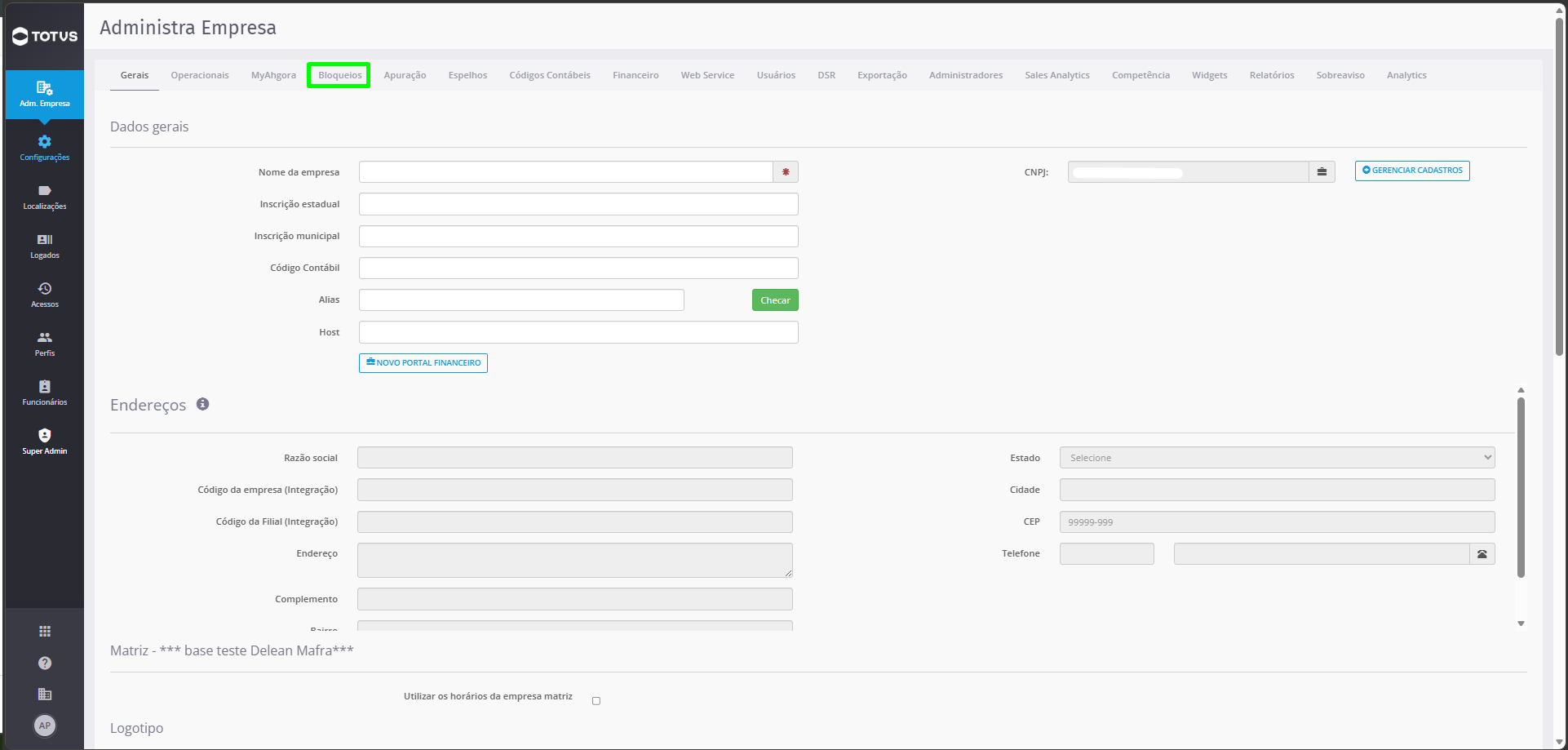Open Adm. Empresa in the sidebar
Viewport: 1568px width, 750px height.
tap(45, 95)
